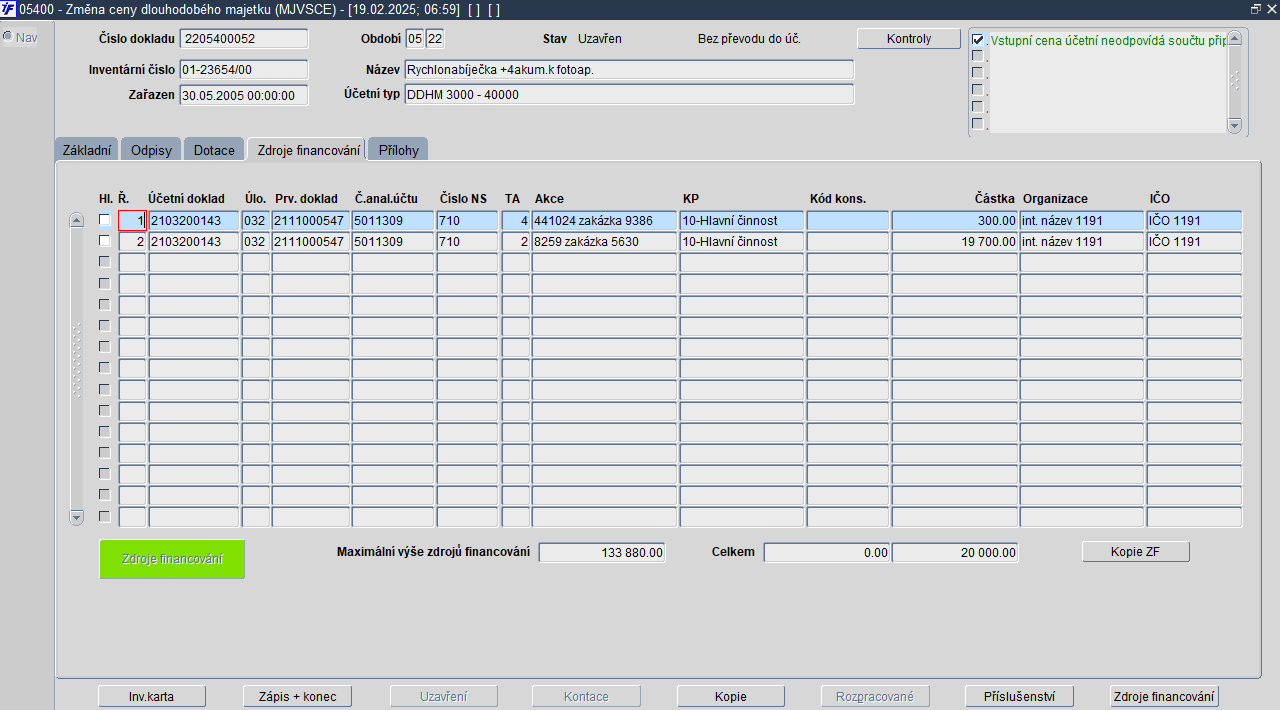Click the Celkem field showing 0.00
1280x710 pixels.
pos(827,552)
